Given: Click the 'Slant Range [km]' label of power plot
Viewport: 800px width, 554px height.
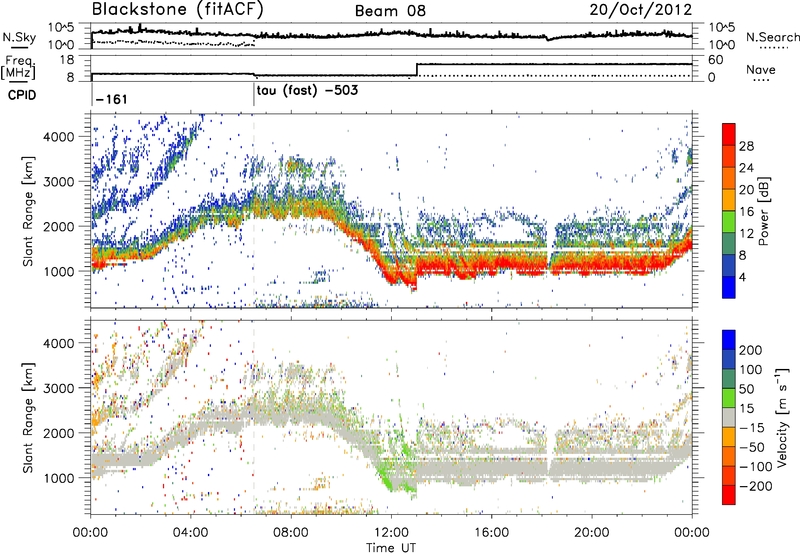Looking at the screenshot, I should pyautogui.click(x=28, y=211).
